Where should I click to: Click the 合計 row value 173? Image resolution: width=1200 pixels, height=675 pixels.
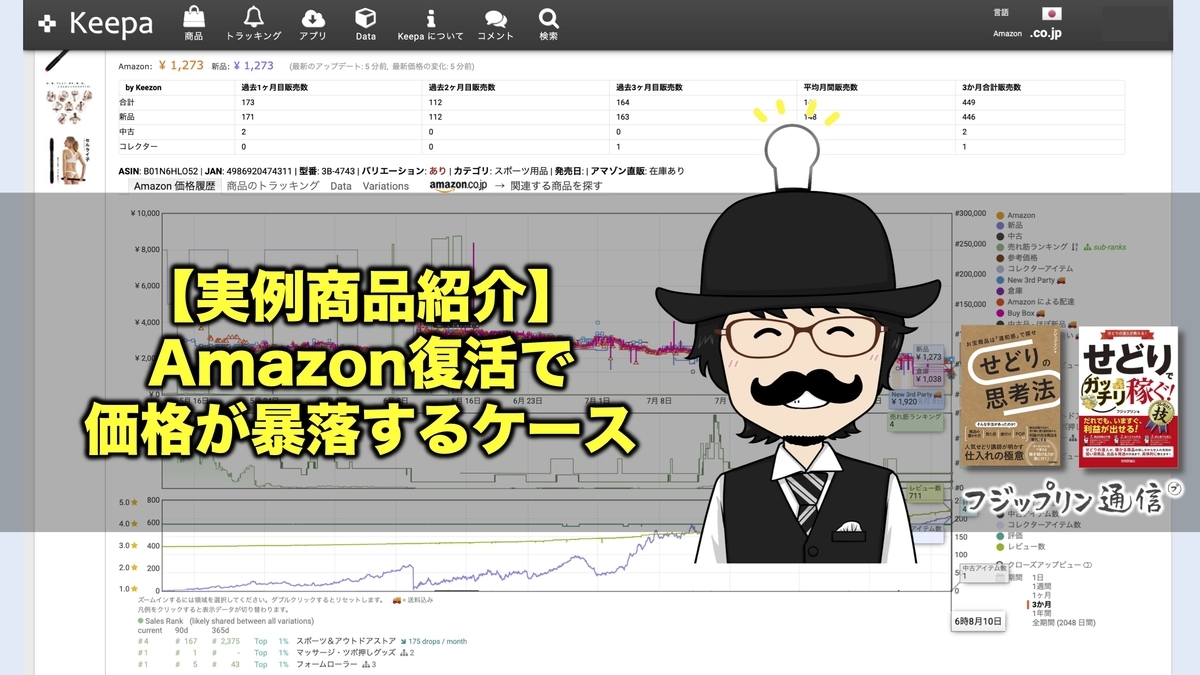pyautogui.click(x=248, y=102)
